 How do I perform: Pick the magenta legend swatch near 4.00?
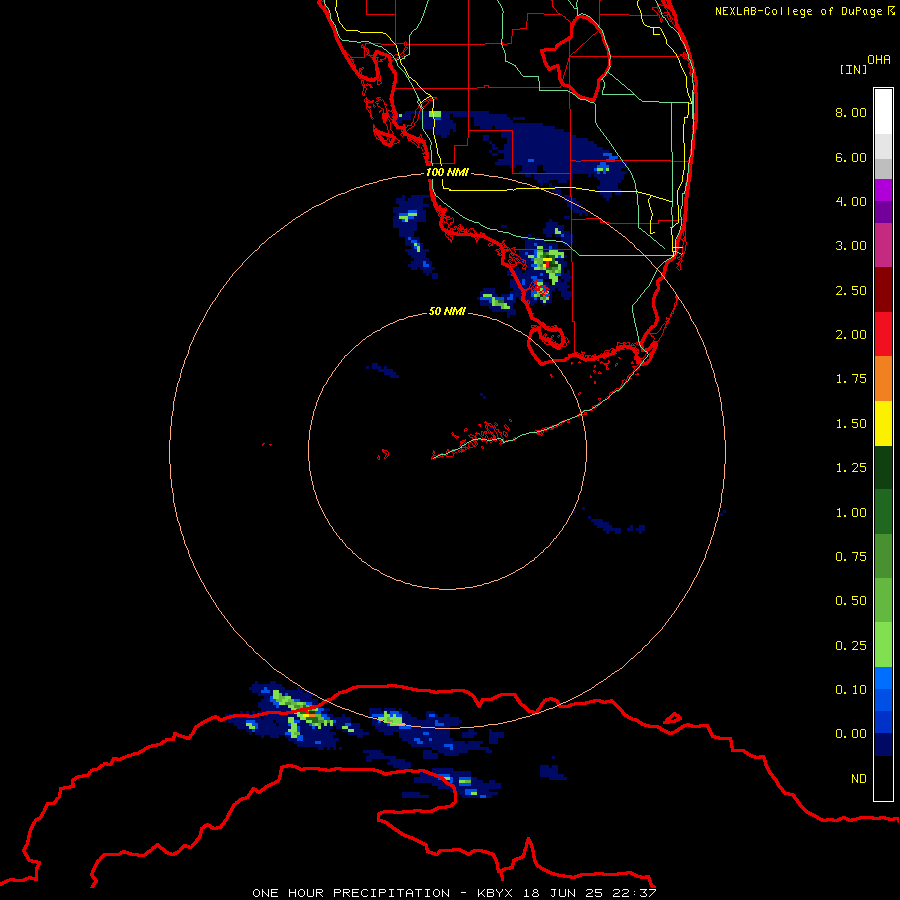click(883, 190)
